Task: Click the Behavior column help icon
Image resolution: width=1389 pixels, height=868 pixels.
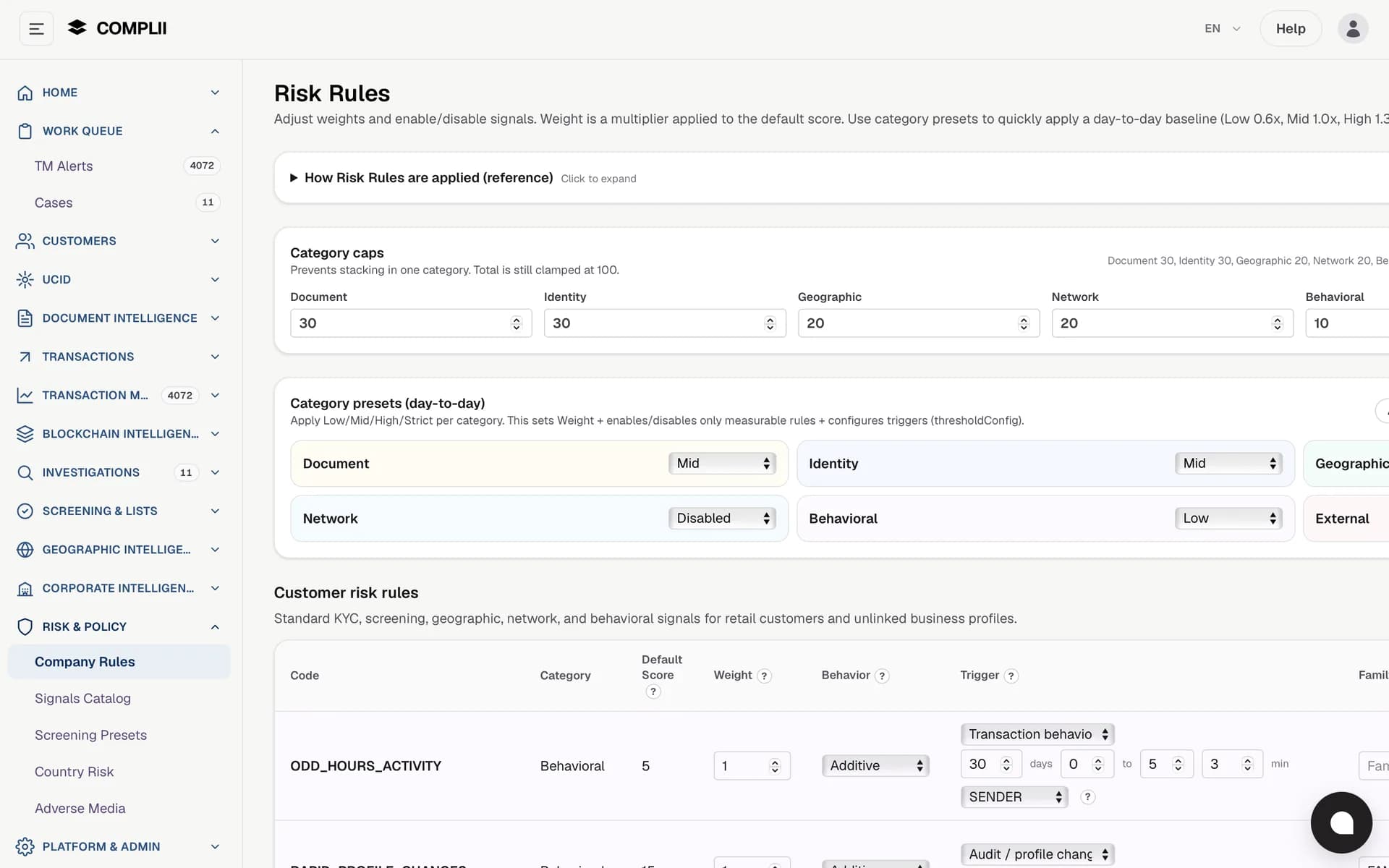Action: click(882, 676)
